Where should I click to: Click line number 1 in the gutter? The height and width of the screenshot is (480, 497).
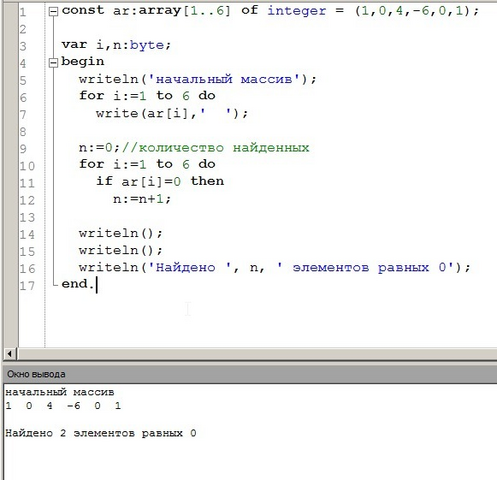click(23, 13)
